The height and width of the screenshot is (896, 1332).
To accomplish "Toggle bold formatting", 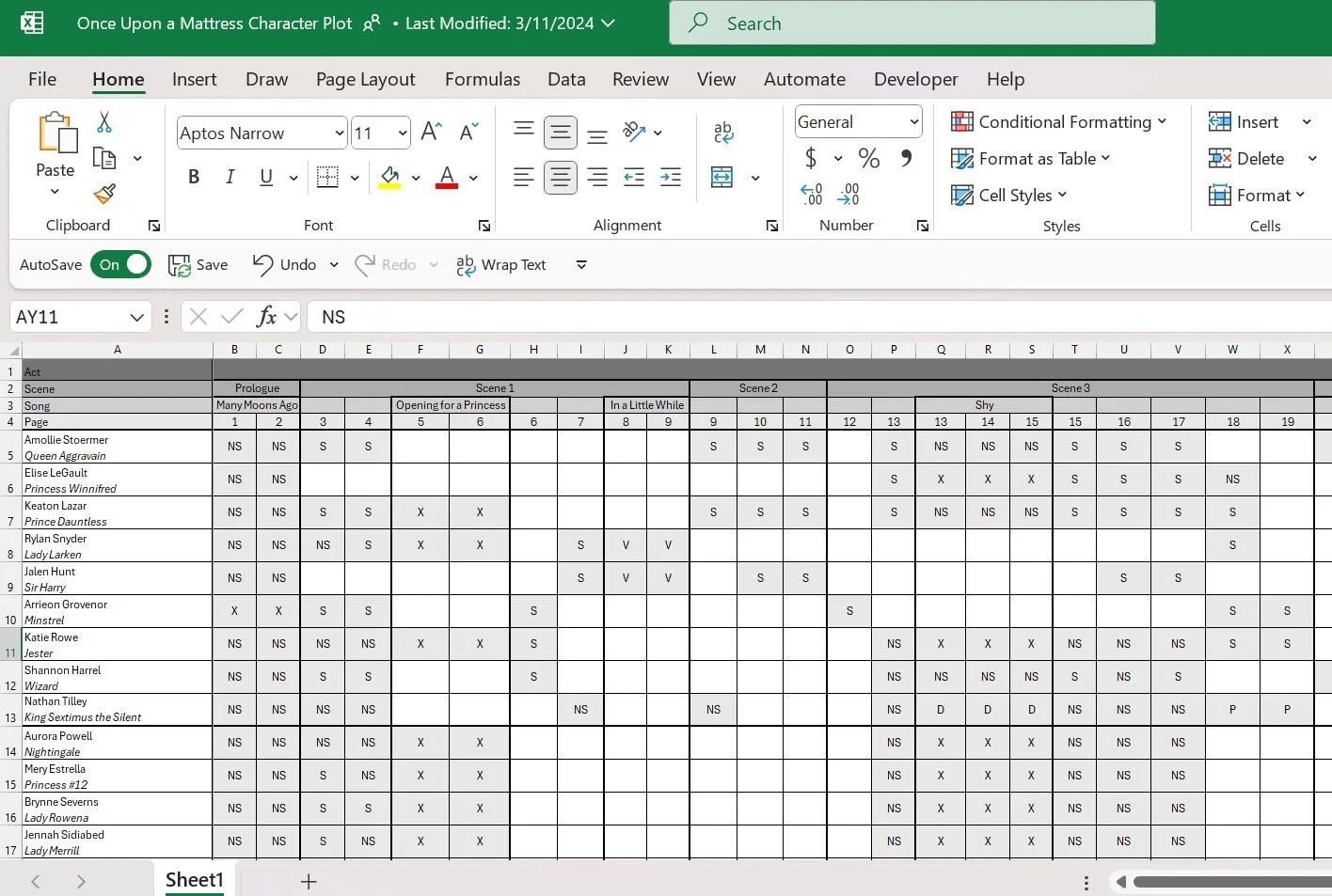I will [194, 177].
